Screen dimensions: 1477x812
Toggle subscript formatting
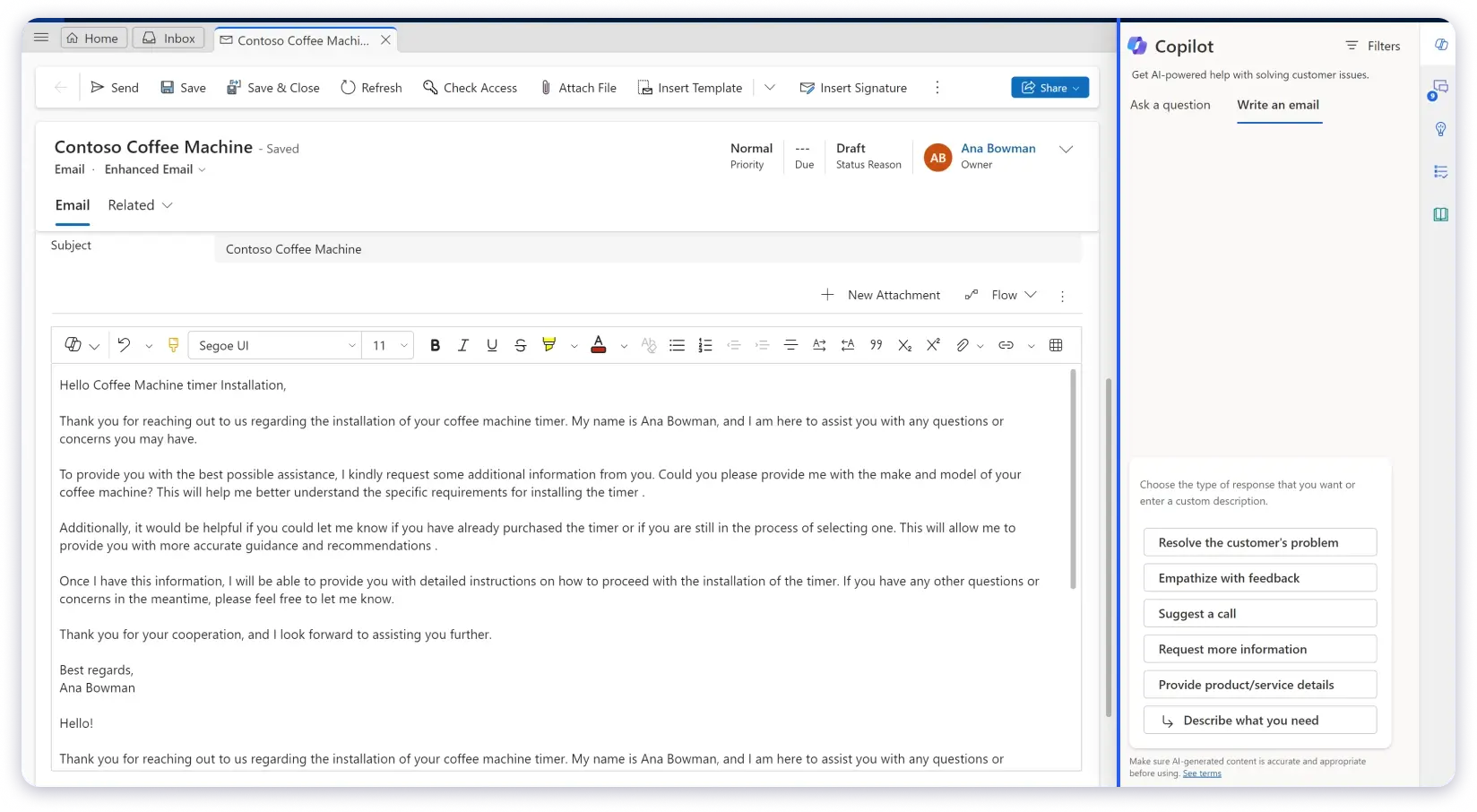tap(904, 345)
